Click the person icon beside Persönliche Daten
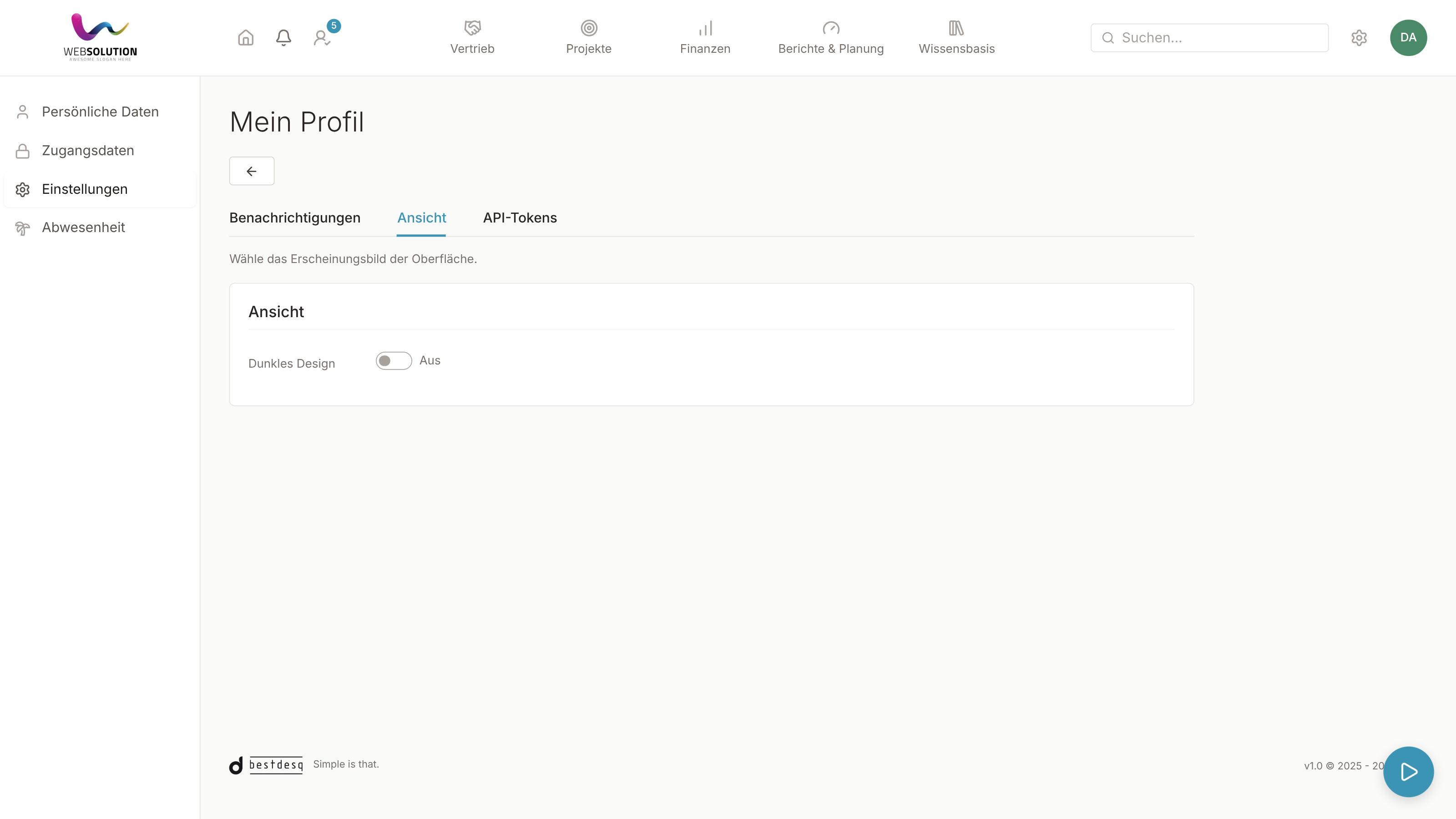This screenshot has width=1456, height=819. pos(23,112)
